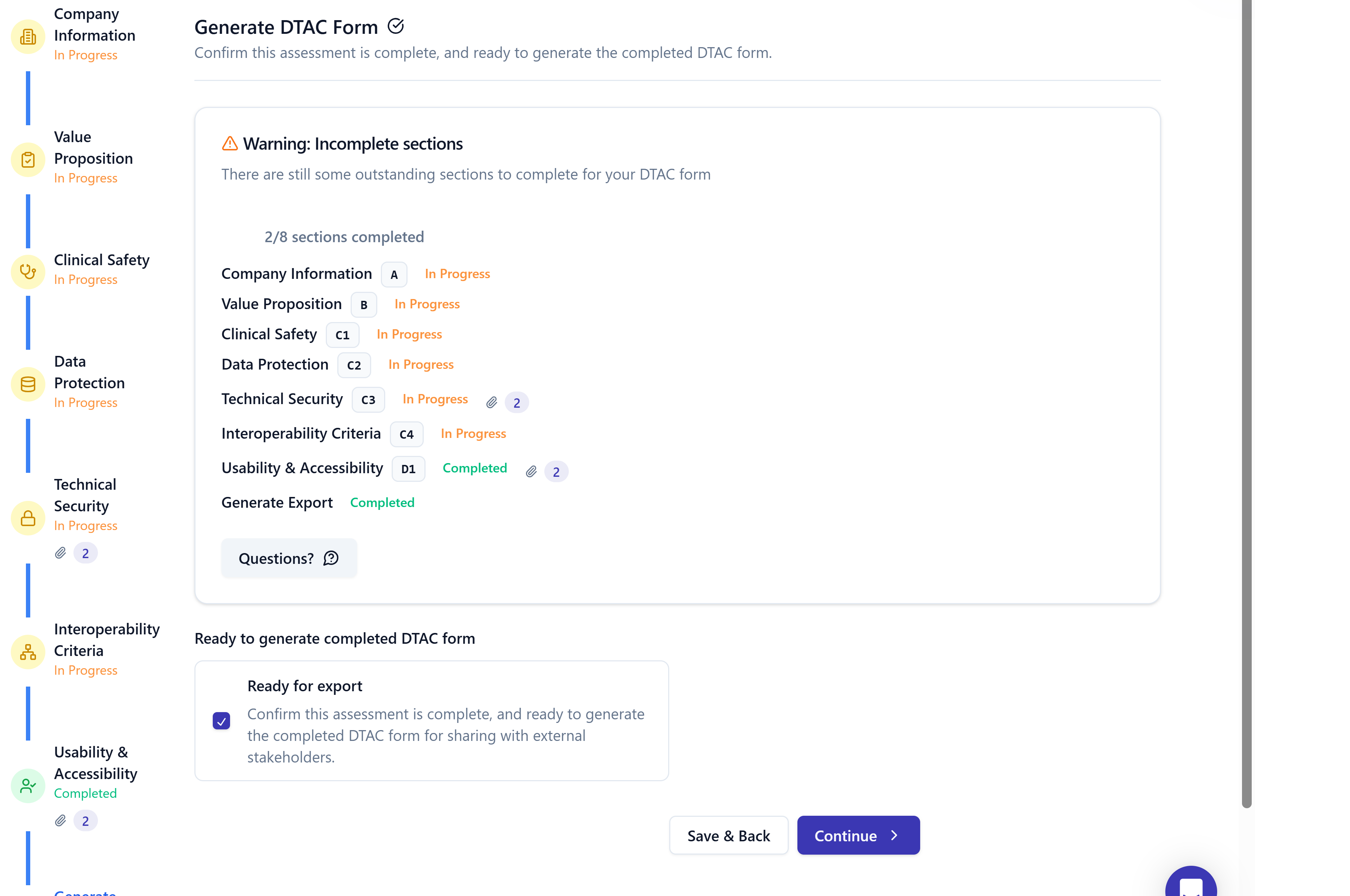Click the warning triangle icon beside Incomplete sections
The height and width of the screenshot is (896, 1350).
[x=230, y=144]
